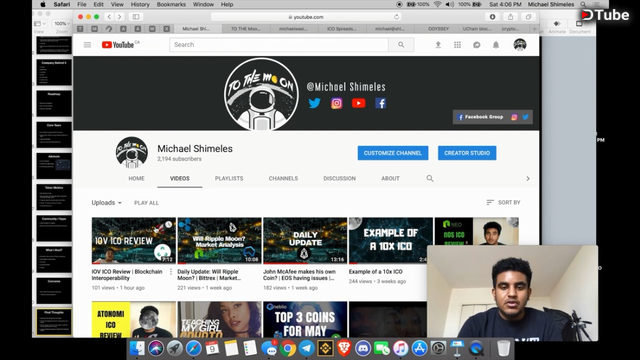This screenshot has height=360, width=640.
Task: Click CUSTOMIZE CHANNEL button
Action: point(393,153)
